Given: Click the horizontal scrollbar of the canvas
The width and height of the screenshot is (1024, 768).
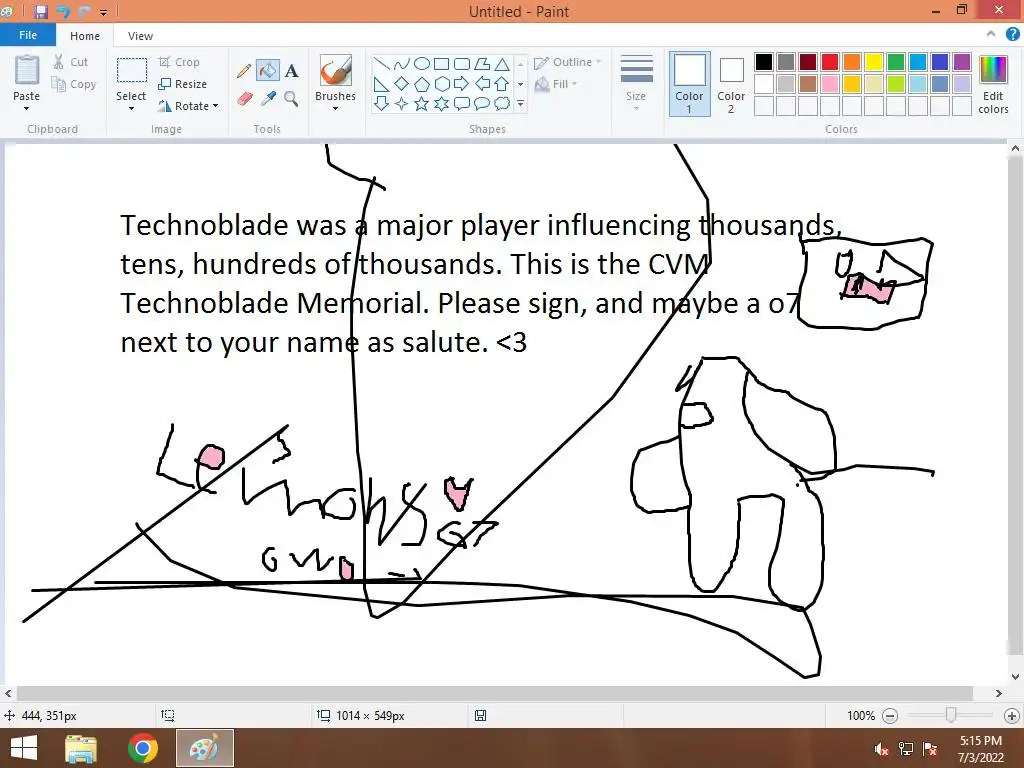Looking at the screenshot, I should point(494,693).
